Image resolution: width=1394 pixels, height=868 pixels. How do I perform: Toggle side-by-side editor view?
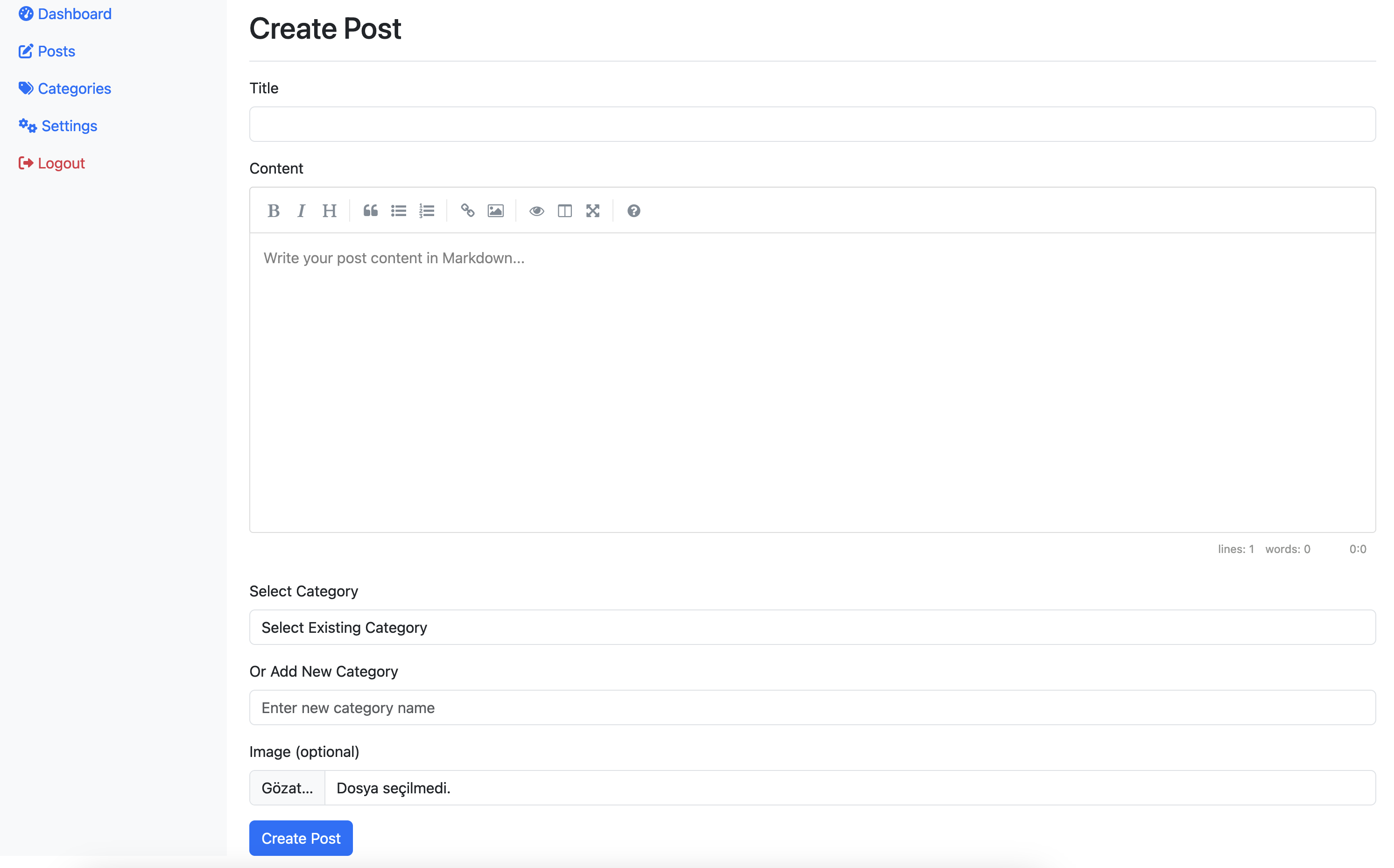coord(565,210)
